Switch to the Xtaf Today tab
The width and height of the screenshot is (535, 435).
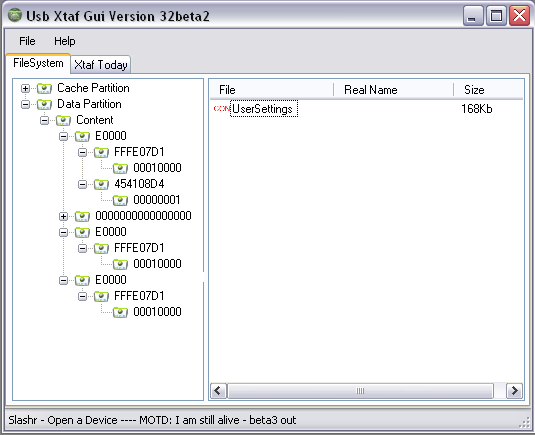click(101, 64)
